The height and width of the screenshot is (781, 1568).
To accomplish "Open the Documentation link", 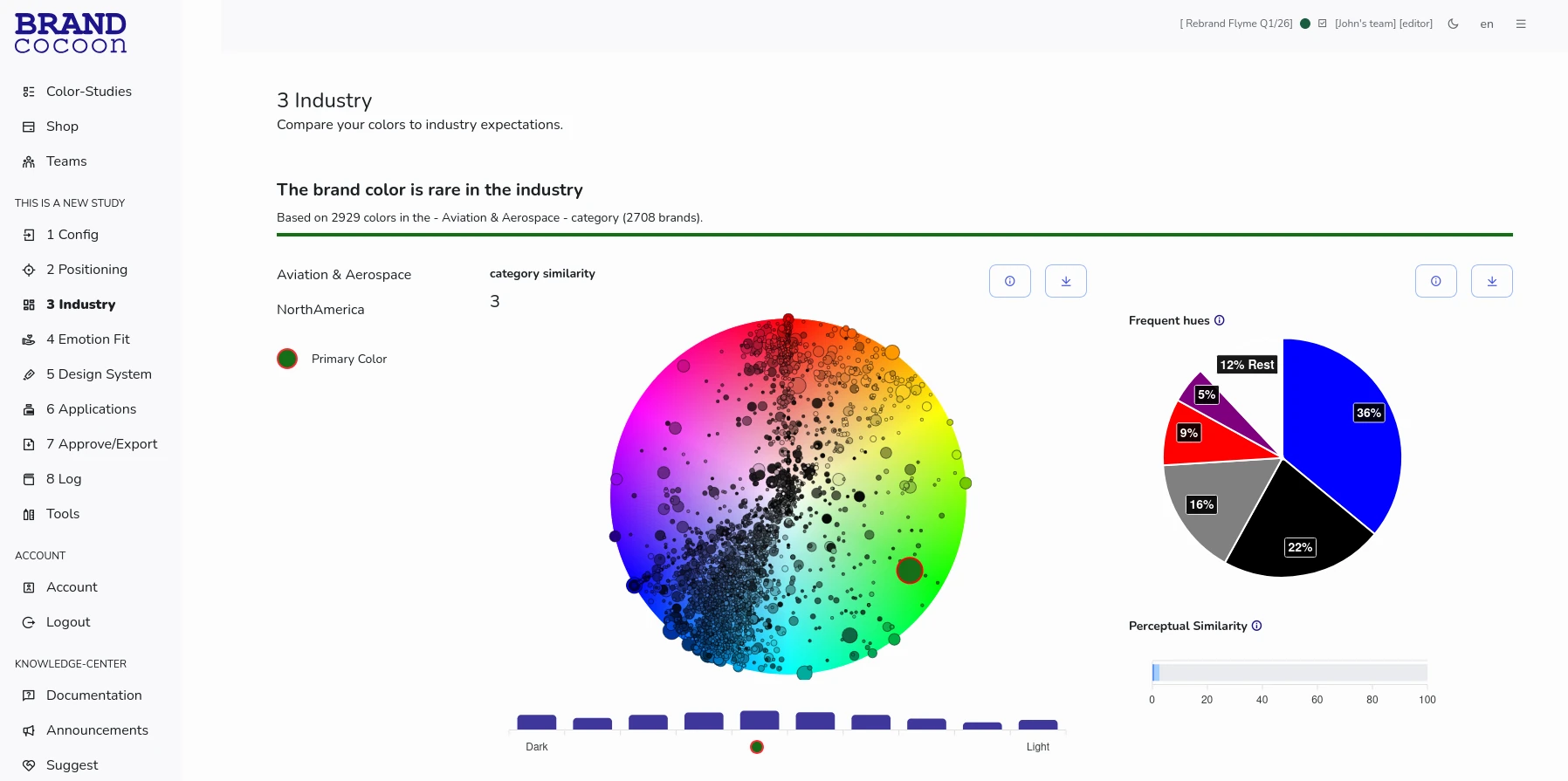I will (93, 695).
